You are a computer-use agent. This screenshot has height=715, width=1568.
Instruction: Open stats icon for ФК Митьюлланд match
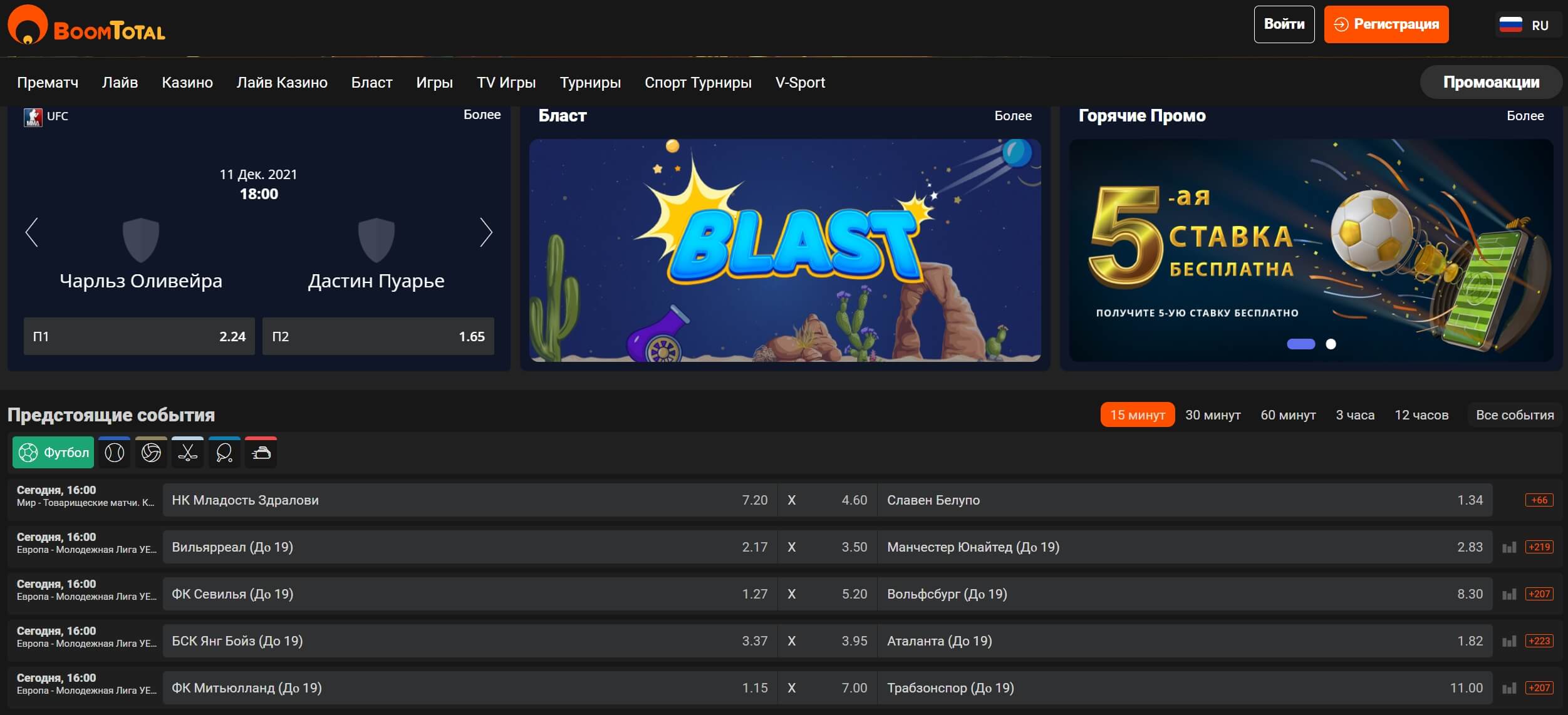[1509, 688]
